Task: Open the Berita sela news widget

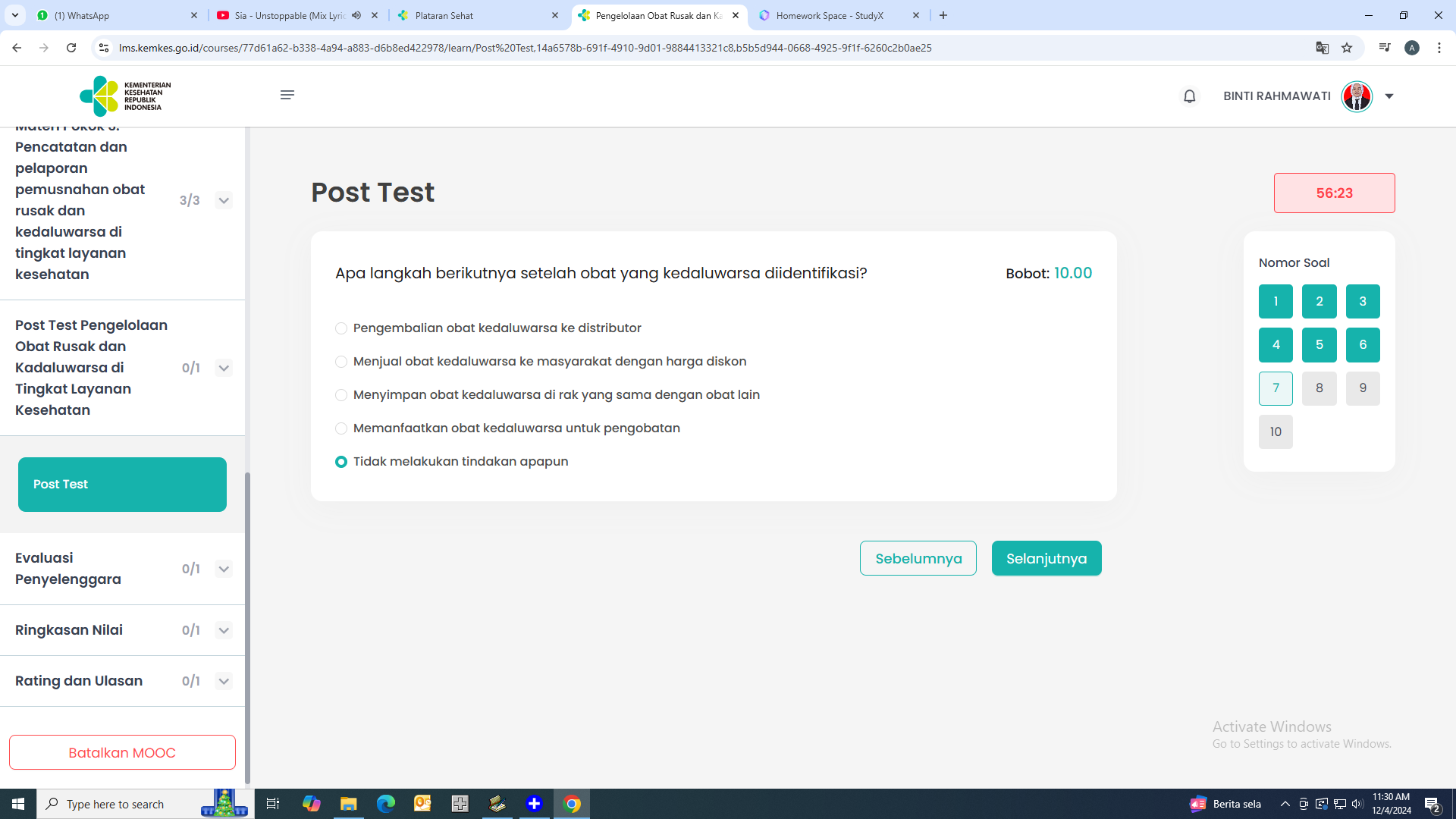Action: click(x=1225, y=804)
